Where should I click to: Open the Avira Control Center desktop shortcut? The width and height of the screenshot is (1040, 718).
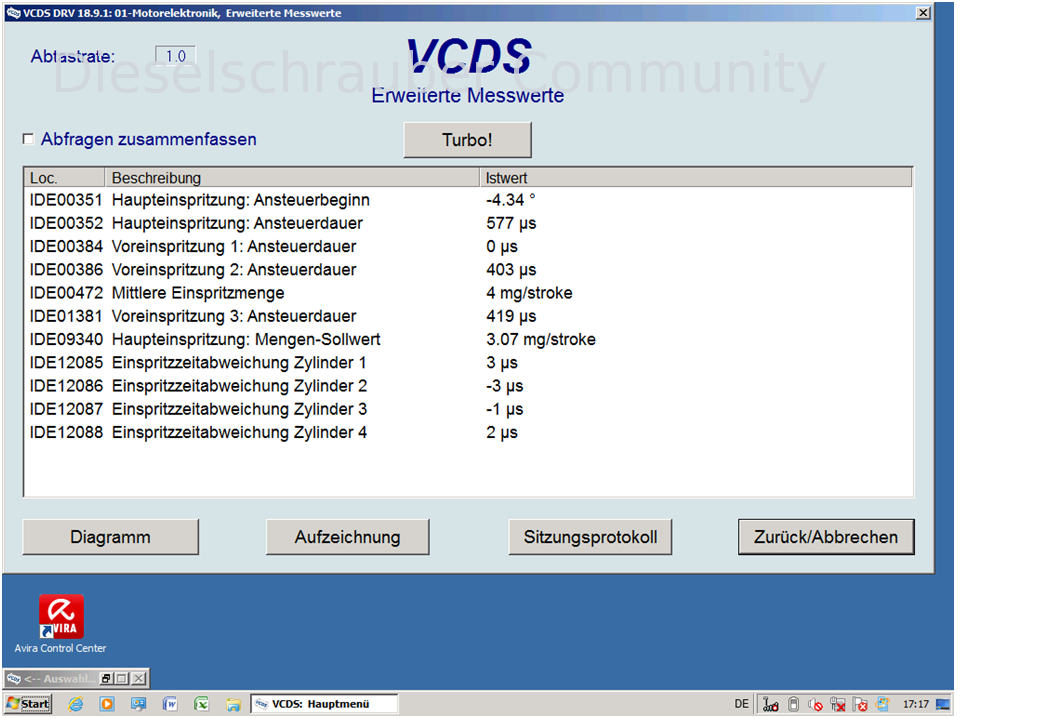pyautogui.click(x=60, y=624)
